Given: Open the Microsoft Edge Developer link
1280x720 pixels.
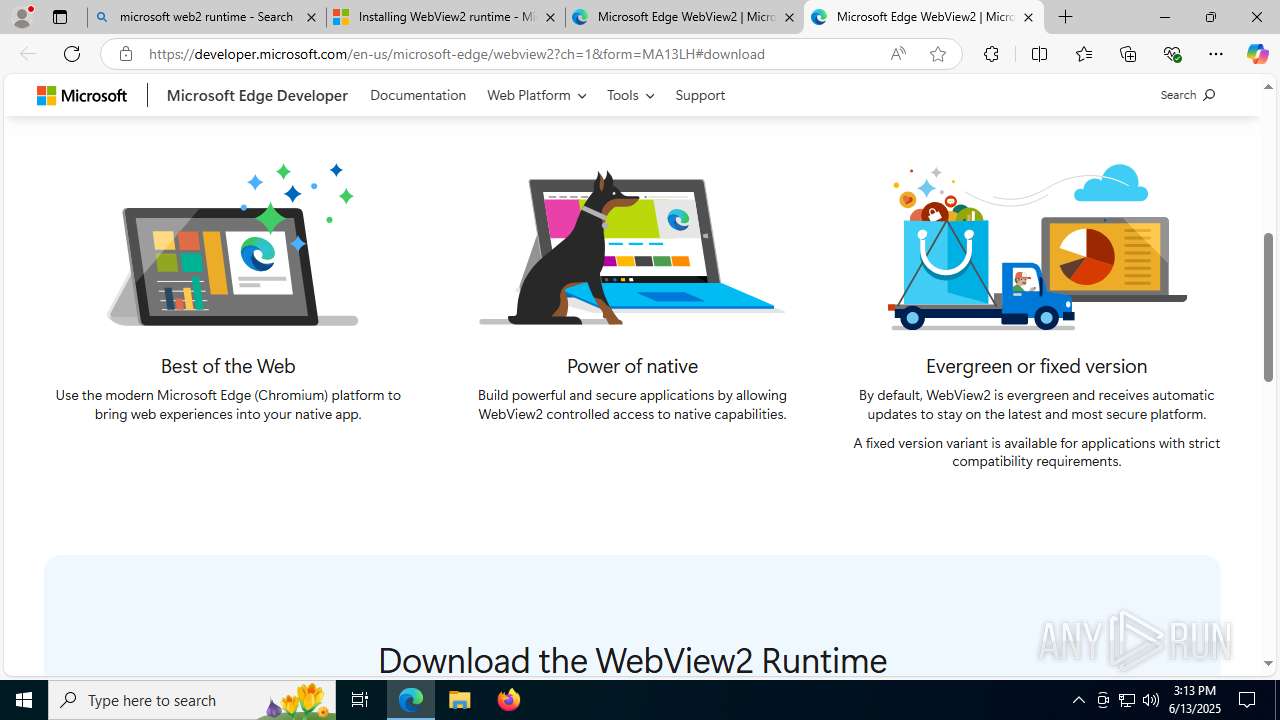Looking at the screenshot, I should pos(257,95).
